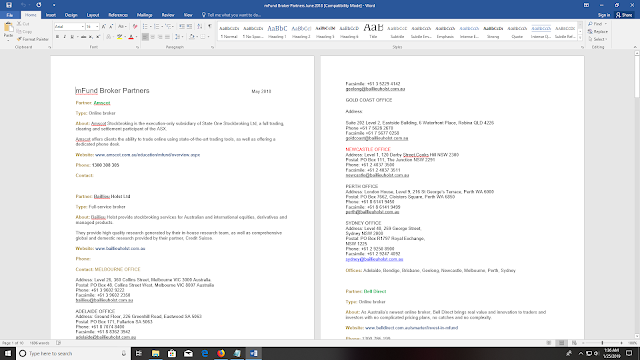The image size is (640, 360).
Task: Open the Borders dropdown arrow
Action: pyautogui.click(x=208, y=37)
